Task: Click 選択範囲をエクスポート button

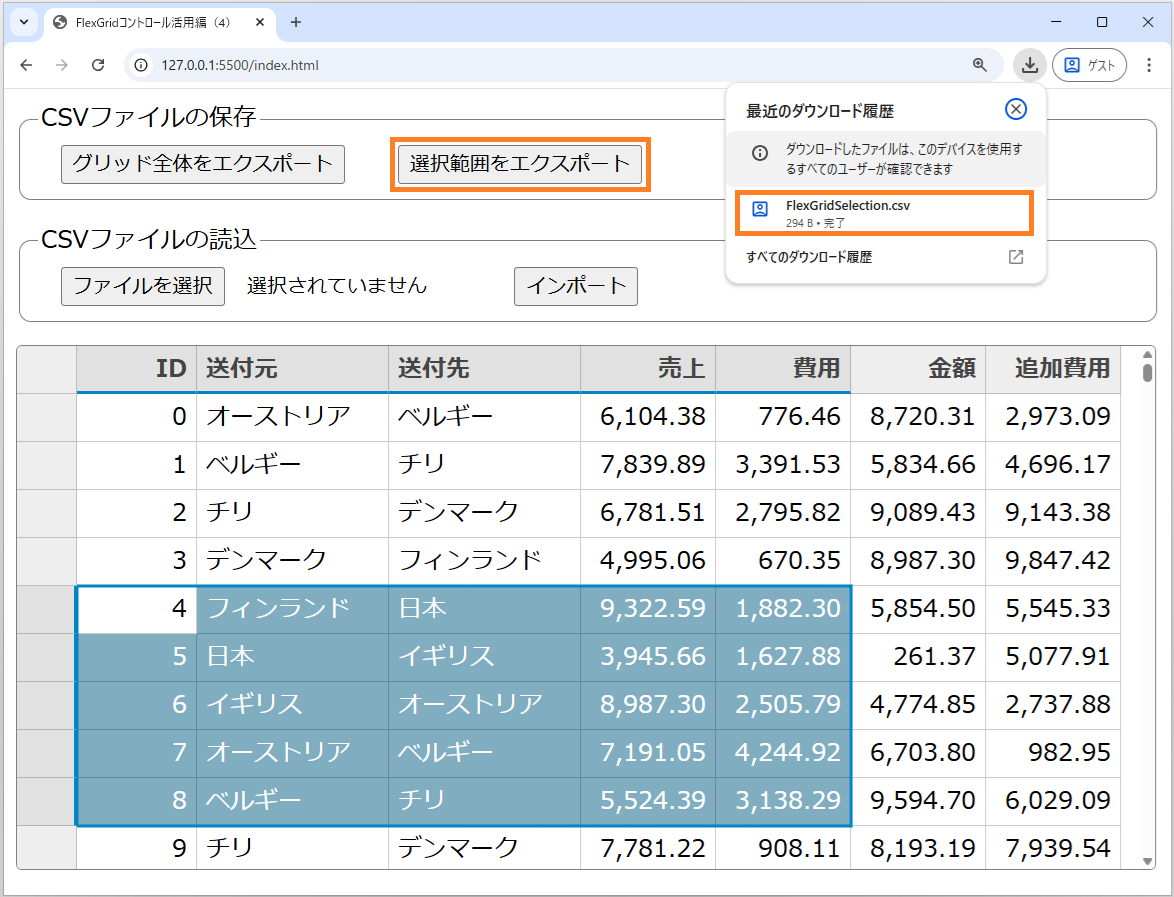Action: tap(520, 164)
